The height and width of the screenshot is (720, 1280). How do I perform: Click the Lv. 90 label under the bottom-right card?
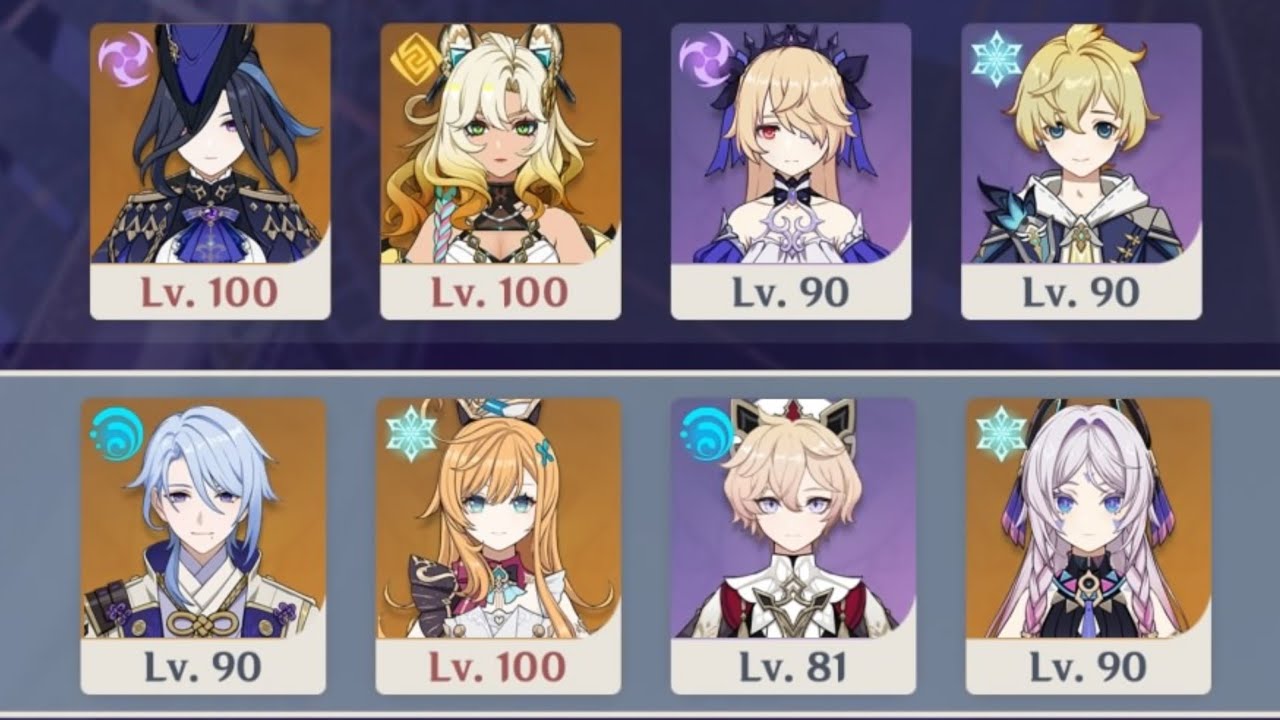[x=1087, y=667]
